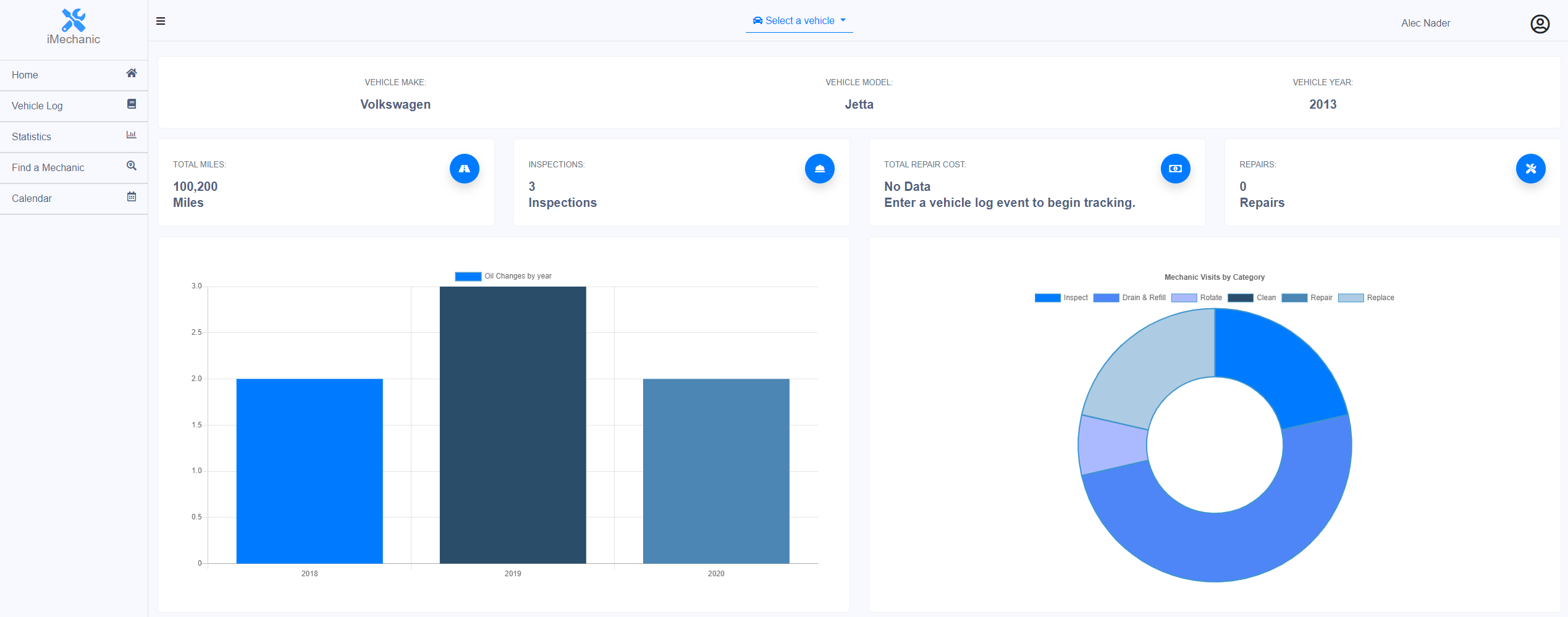Click the 2020 oil changes bar
1568x617 pixels.
click(x=716, y=471)
